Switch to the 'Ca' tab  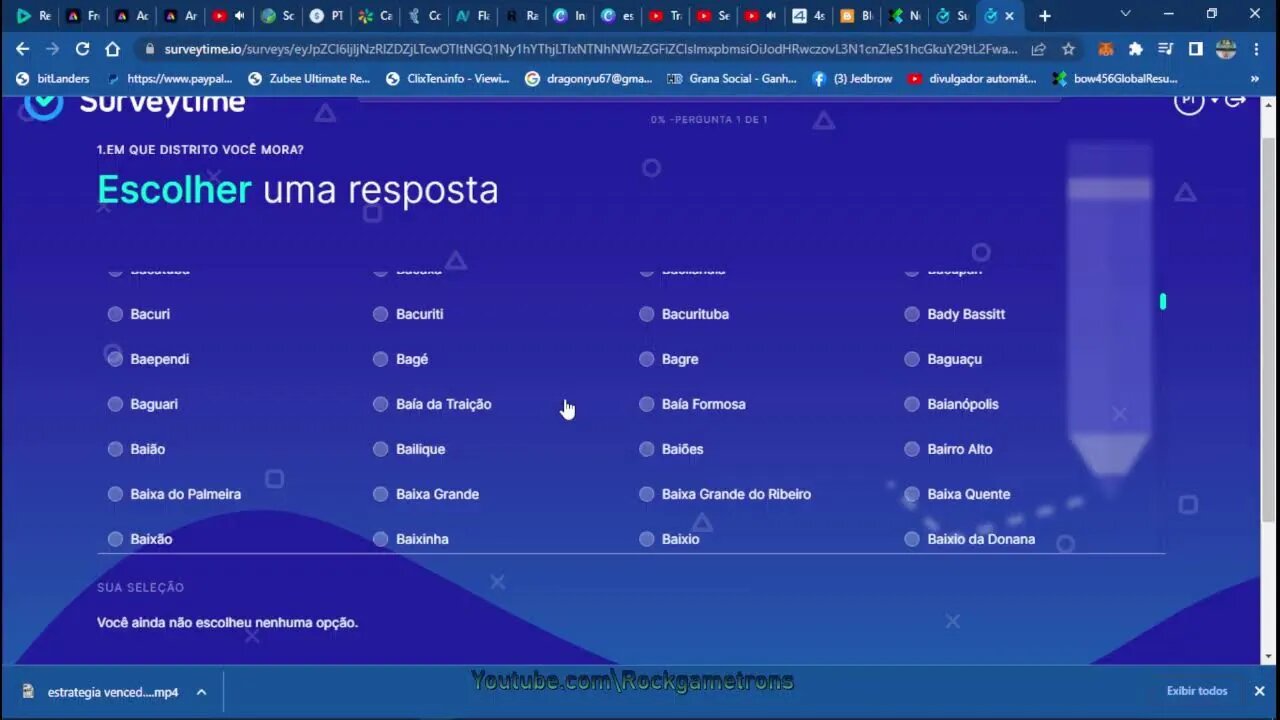375,16
